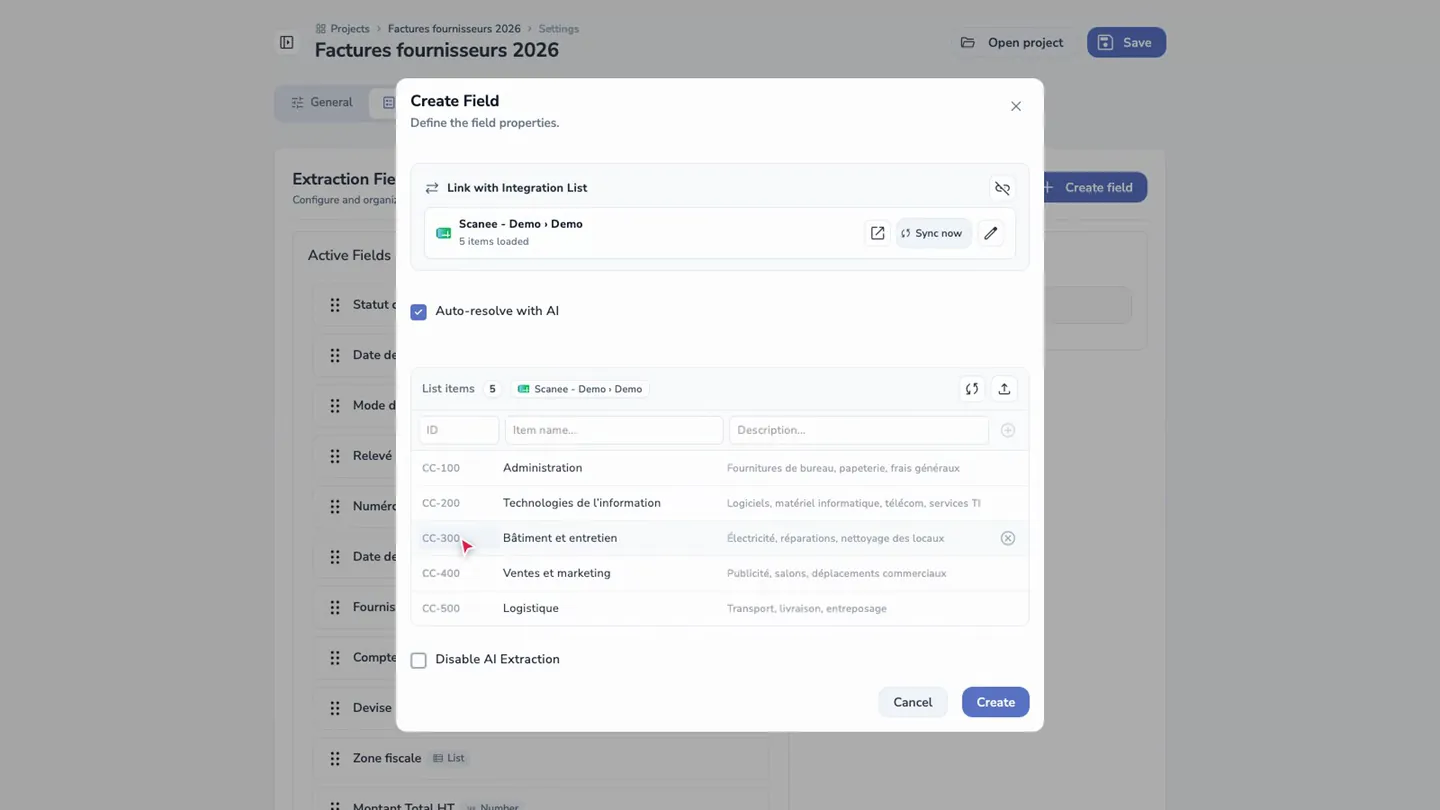Screen dimensions: 1440x810
Task: Click the Create field button behind dialog
Action: coord(1095,187)
